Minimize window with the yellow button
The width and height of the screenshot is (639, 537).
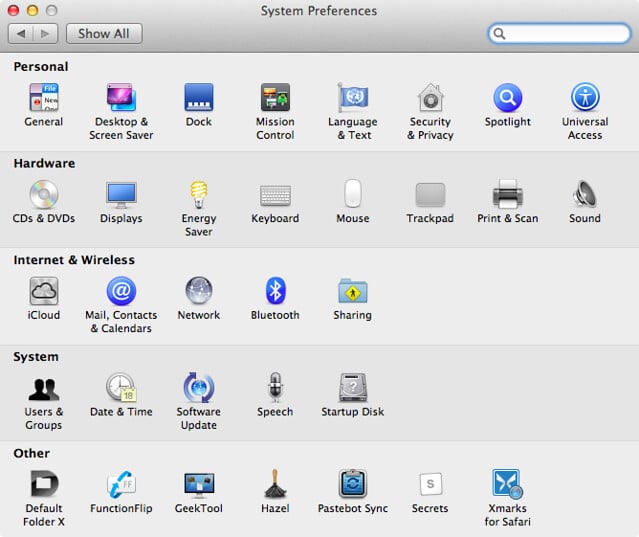(32, 10)
